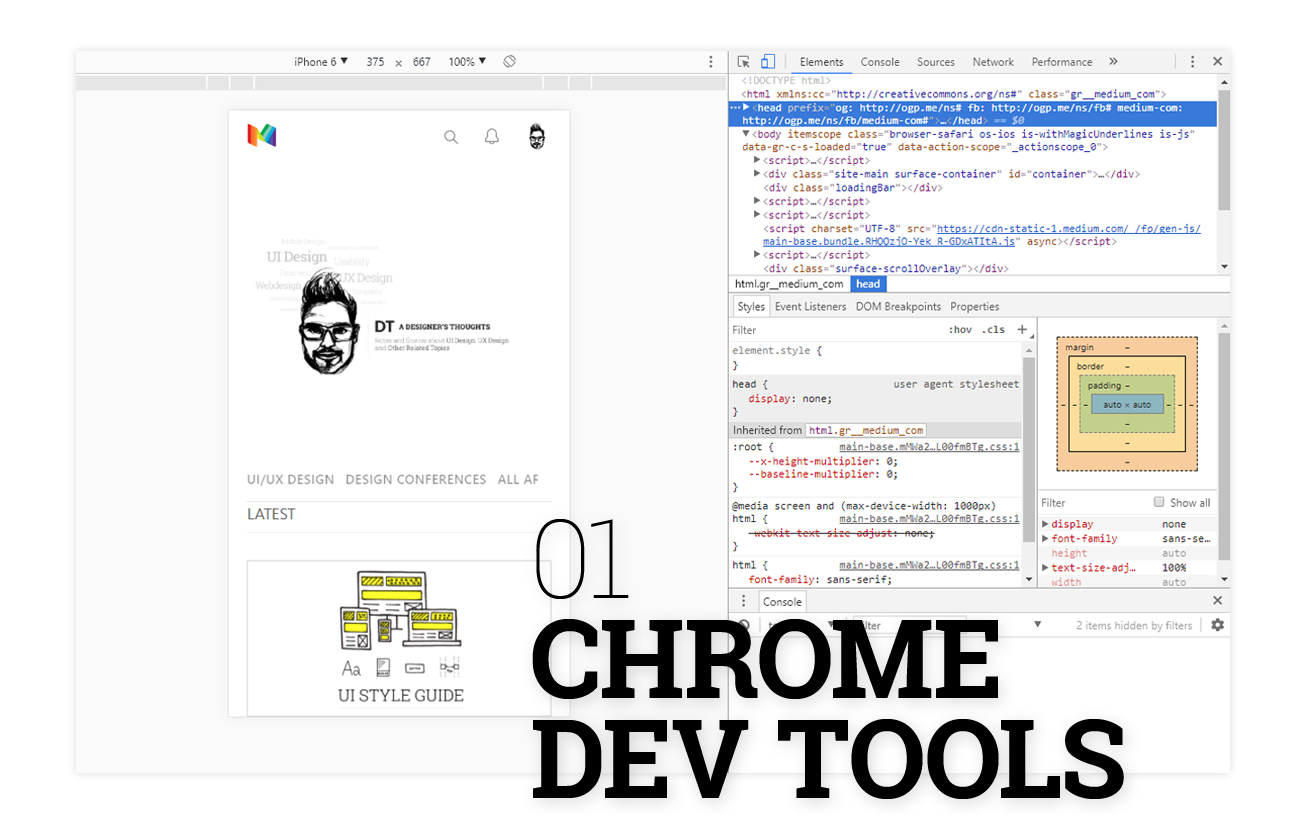Image resolution: width=1305 pixels, height=824 pixels.
Task: Open the Performance tab
Action: click(x=1062, y=62)
